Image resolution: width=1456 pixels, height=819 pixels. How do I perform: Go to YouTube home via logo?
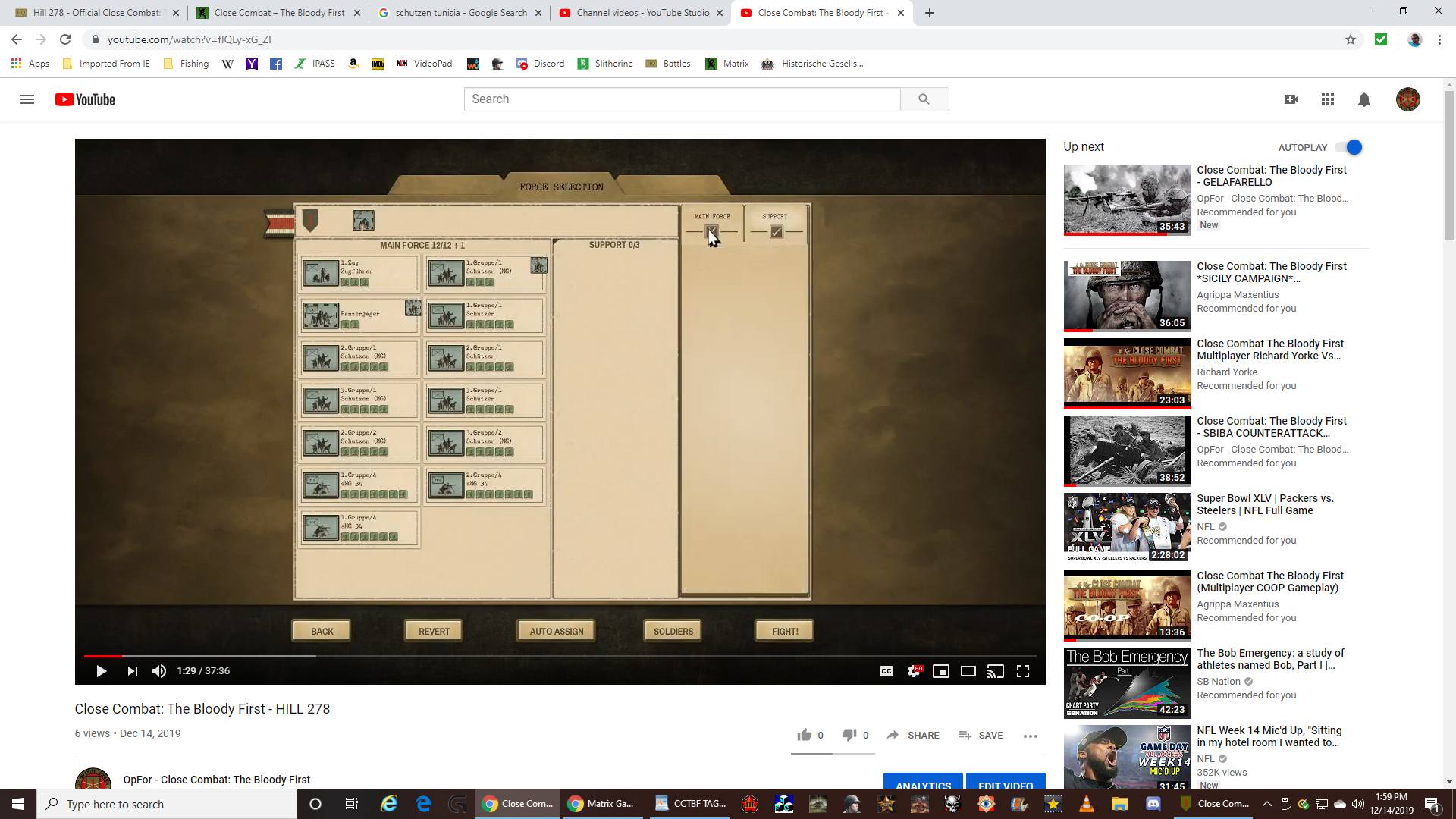point(85,99)
